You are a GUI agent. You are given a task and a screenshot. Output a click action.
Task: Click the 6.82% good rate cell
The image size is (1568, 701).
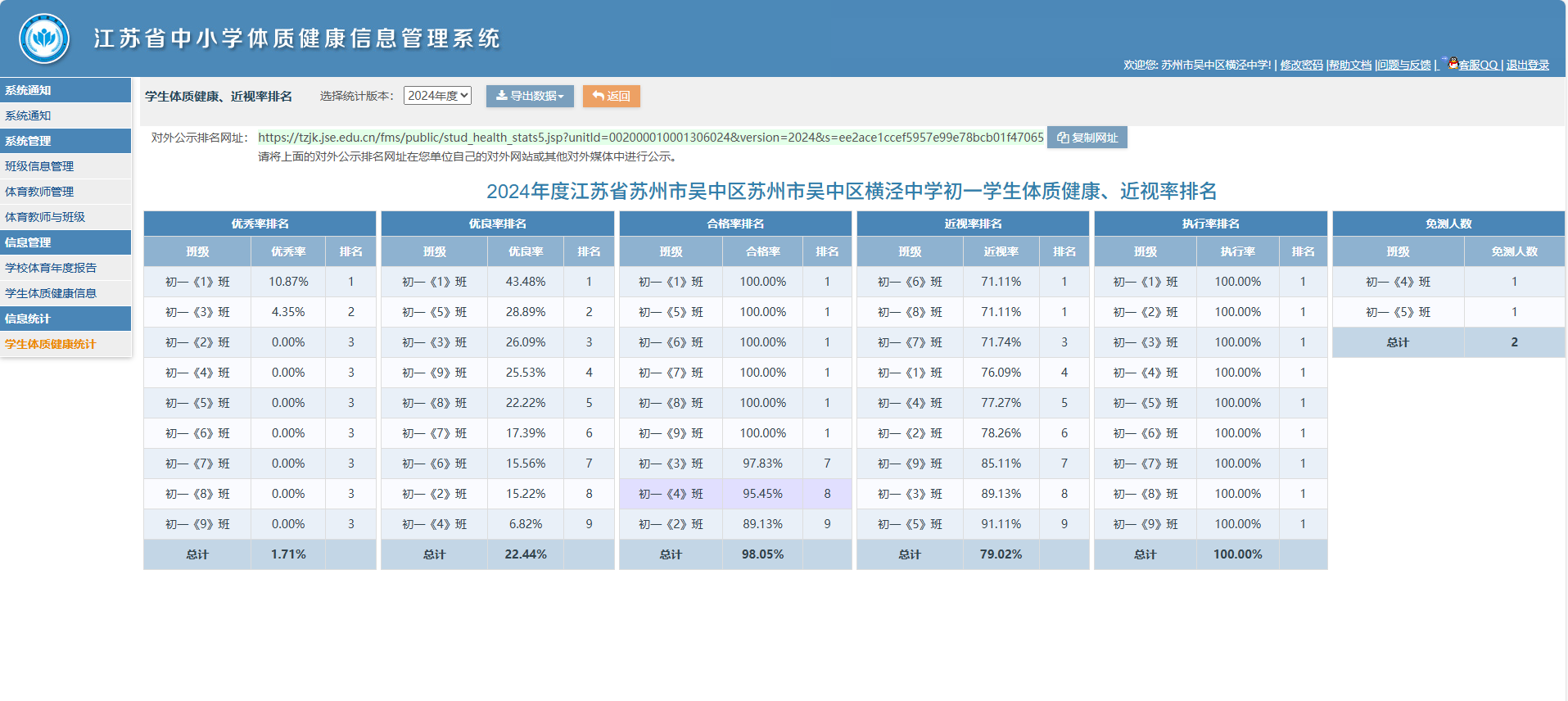tap(526, 524)
